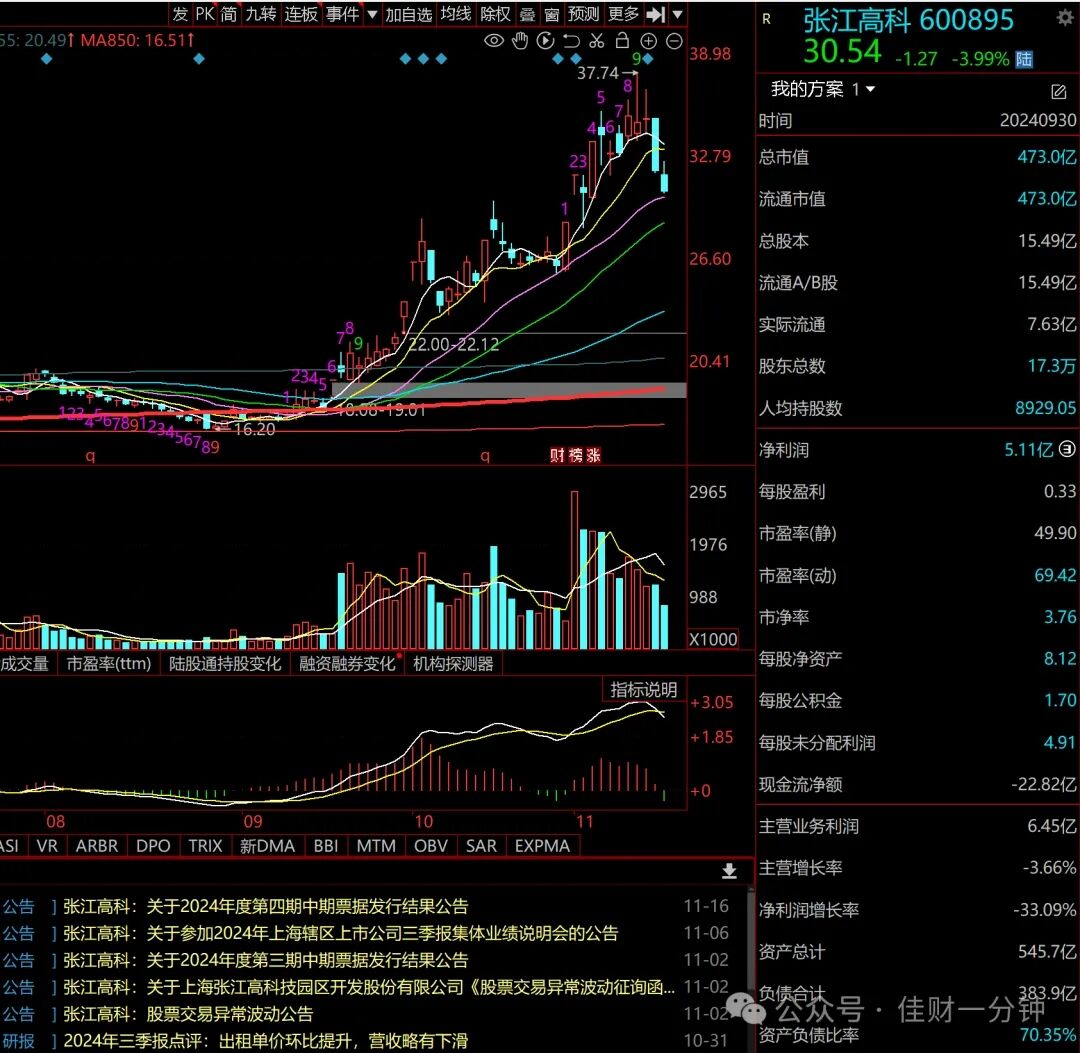Select the MTM indicator tab
Viewport: 1080px width, 1053px height.
click(x=376, y=846)
